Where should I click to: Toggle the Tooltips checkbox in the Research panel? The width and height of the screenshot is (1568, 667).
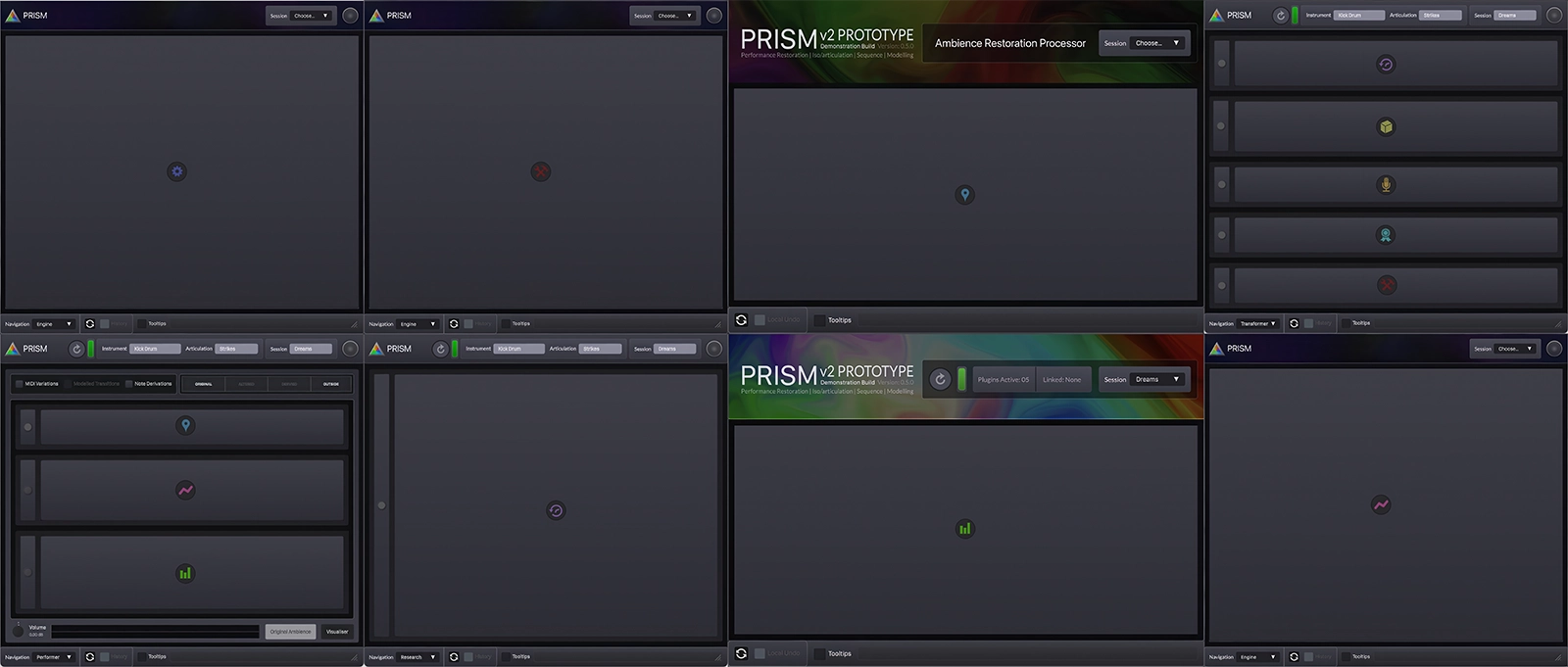coord(506,657)
